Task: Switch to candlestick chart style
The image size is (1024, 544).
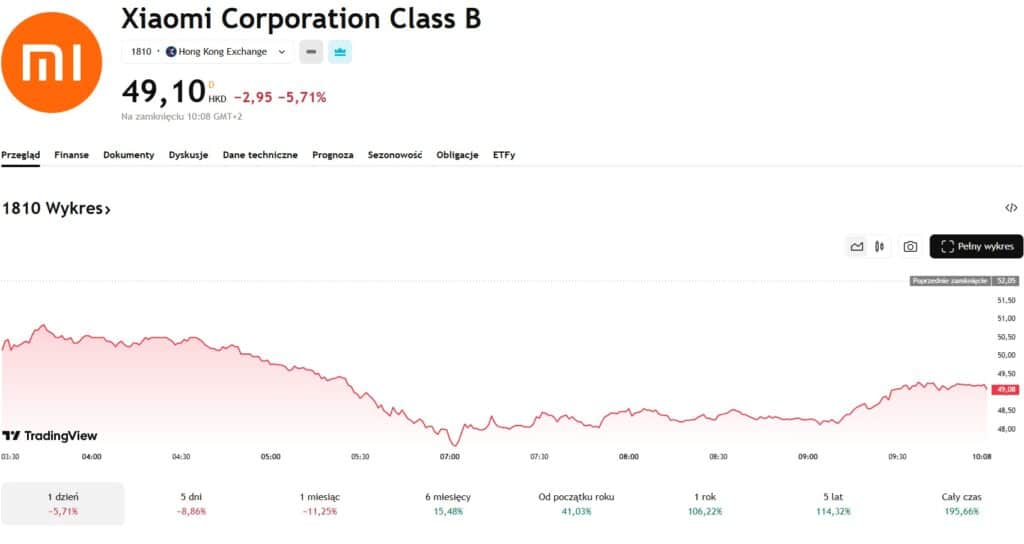Action: (880, 246)
